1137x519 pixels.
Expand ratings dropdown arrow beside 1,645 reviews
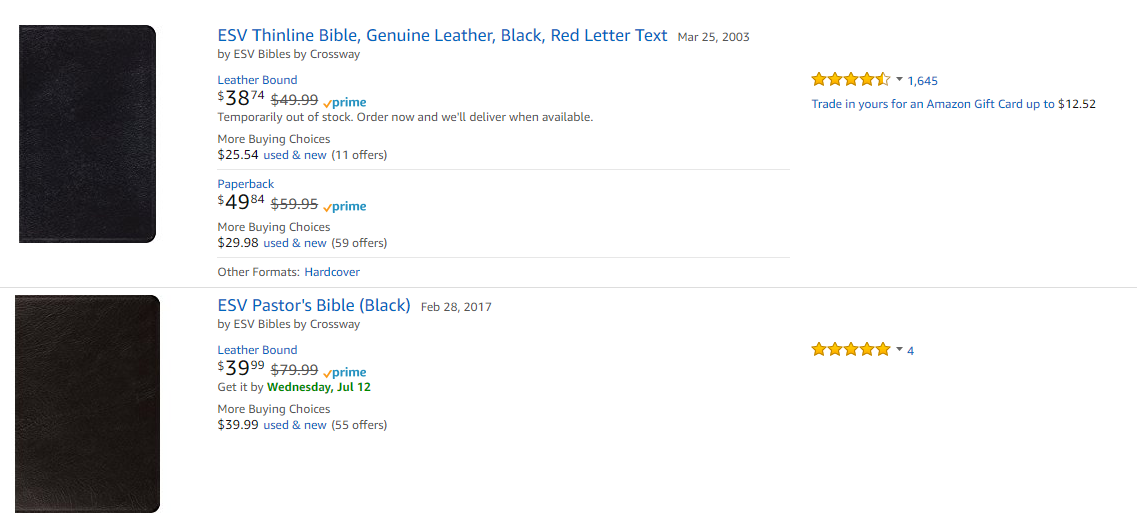pos(899,80)
